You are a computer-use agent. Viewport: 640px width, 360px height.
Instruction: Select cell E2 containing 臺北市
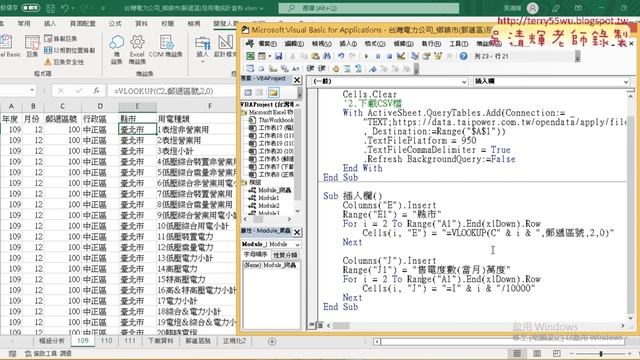(x=138, y=129)
